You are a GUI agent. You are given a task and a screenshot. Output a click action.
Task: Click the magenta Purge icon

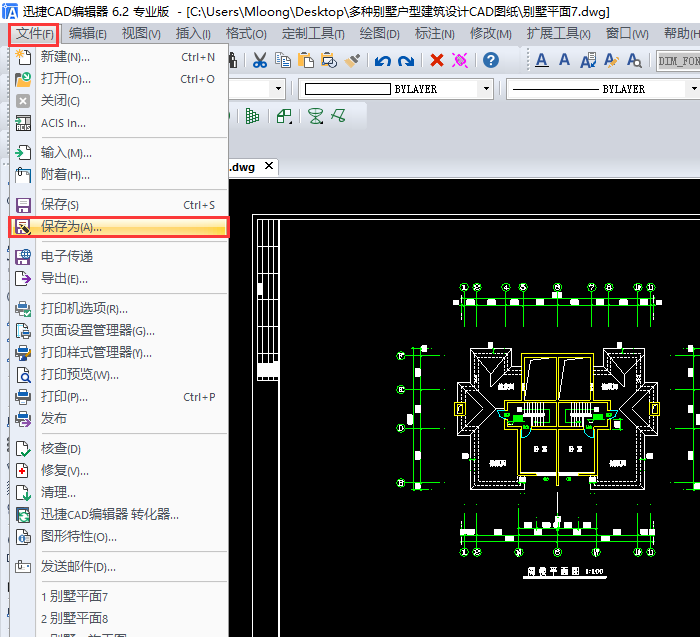point(459,60)
